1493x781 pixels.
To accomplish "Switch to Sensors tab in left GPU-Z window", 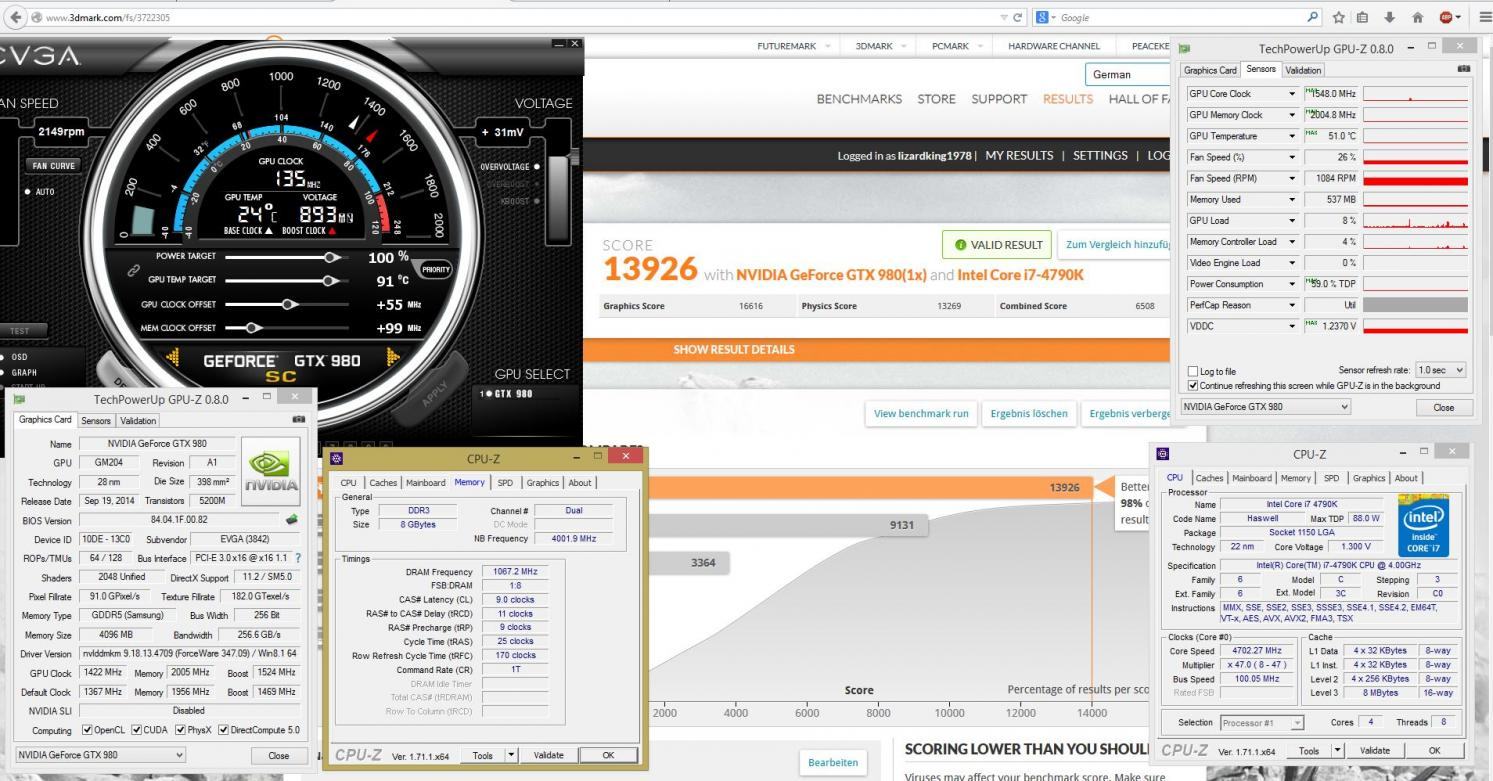I will [96, 421].
